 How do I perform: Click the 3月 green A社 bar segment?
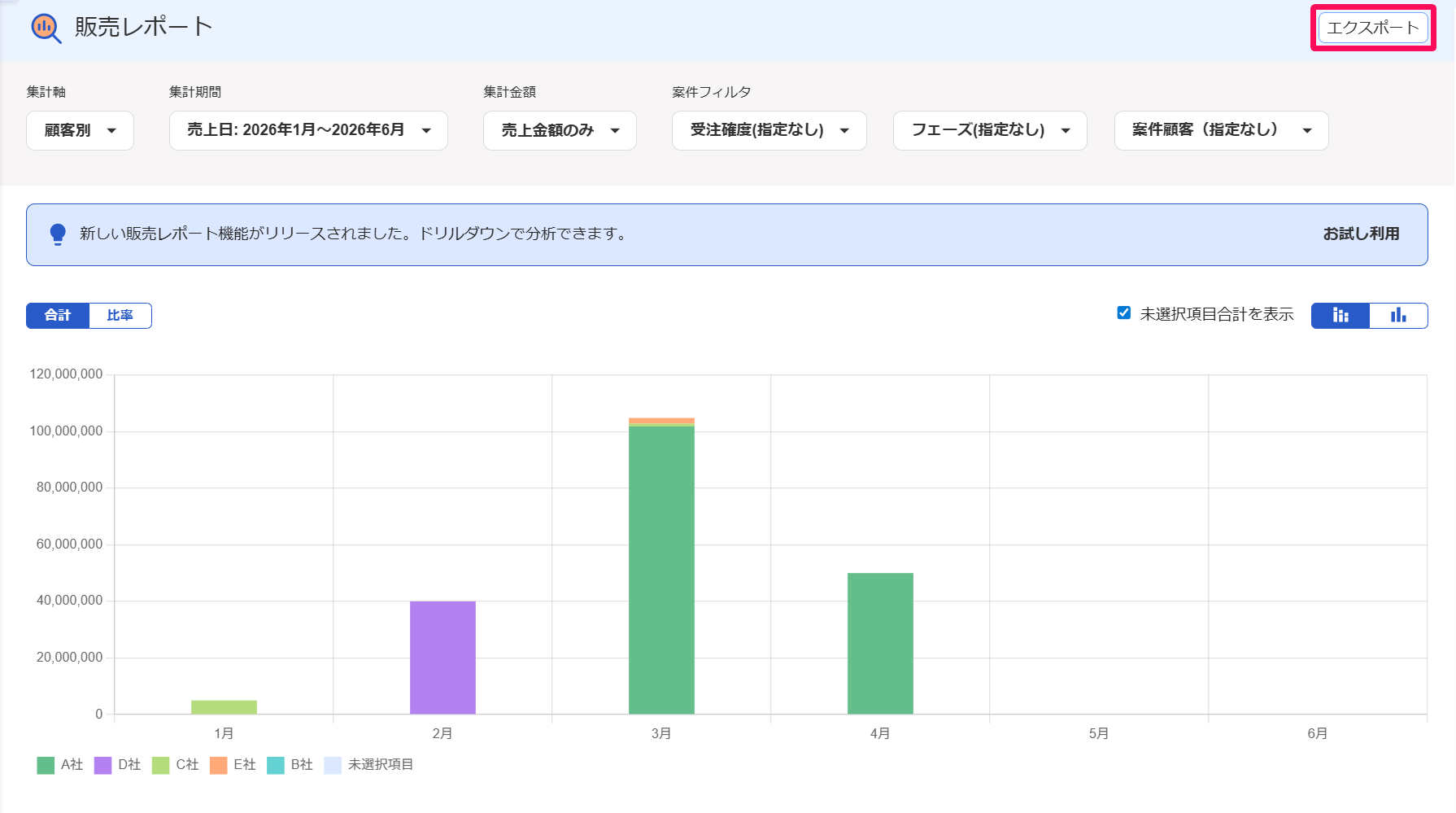point(661,570)
